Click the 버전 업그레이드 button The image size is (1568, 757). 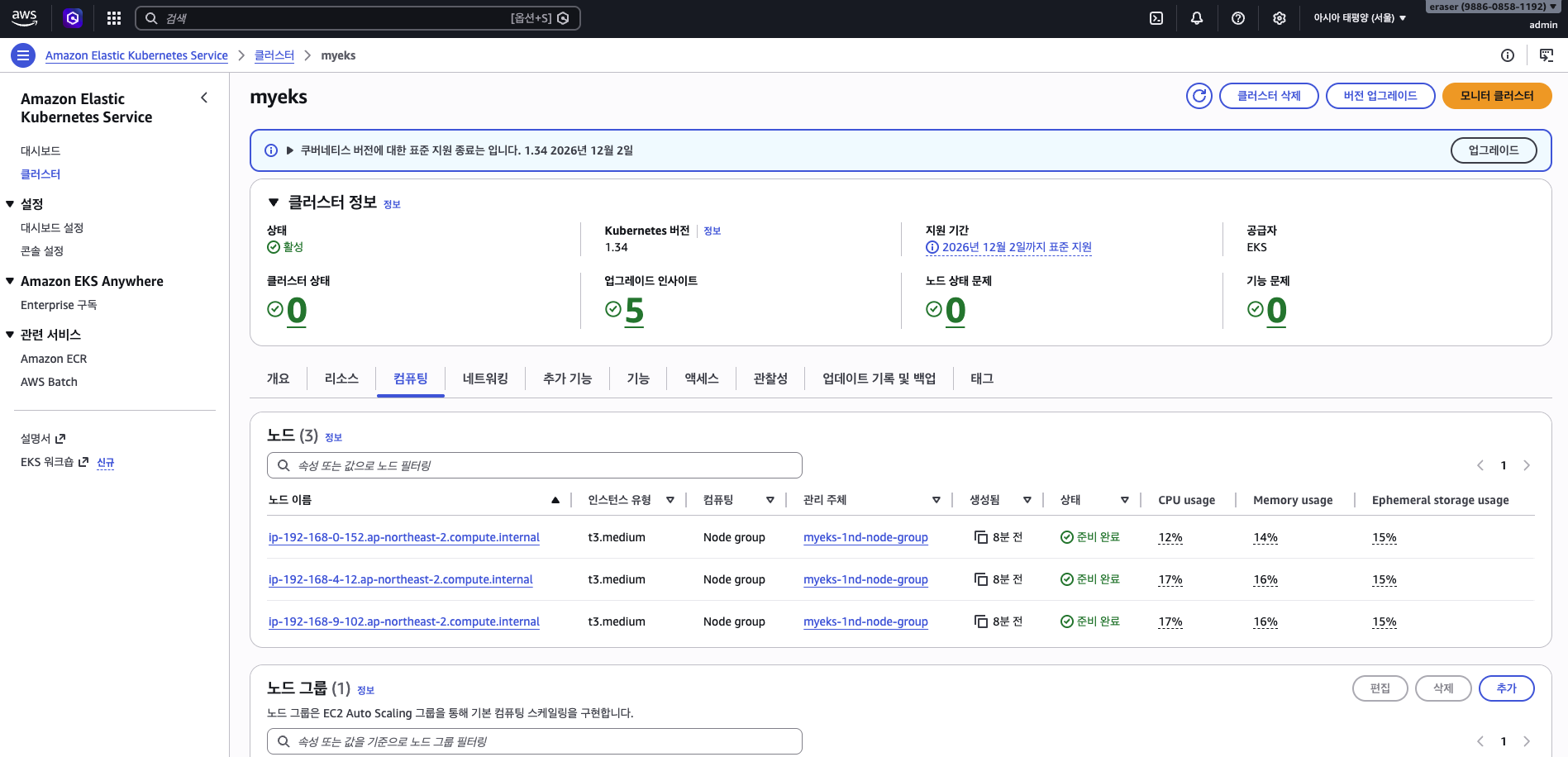[1380, 96]
